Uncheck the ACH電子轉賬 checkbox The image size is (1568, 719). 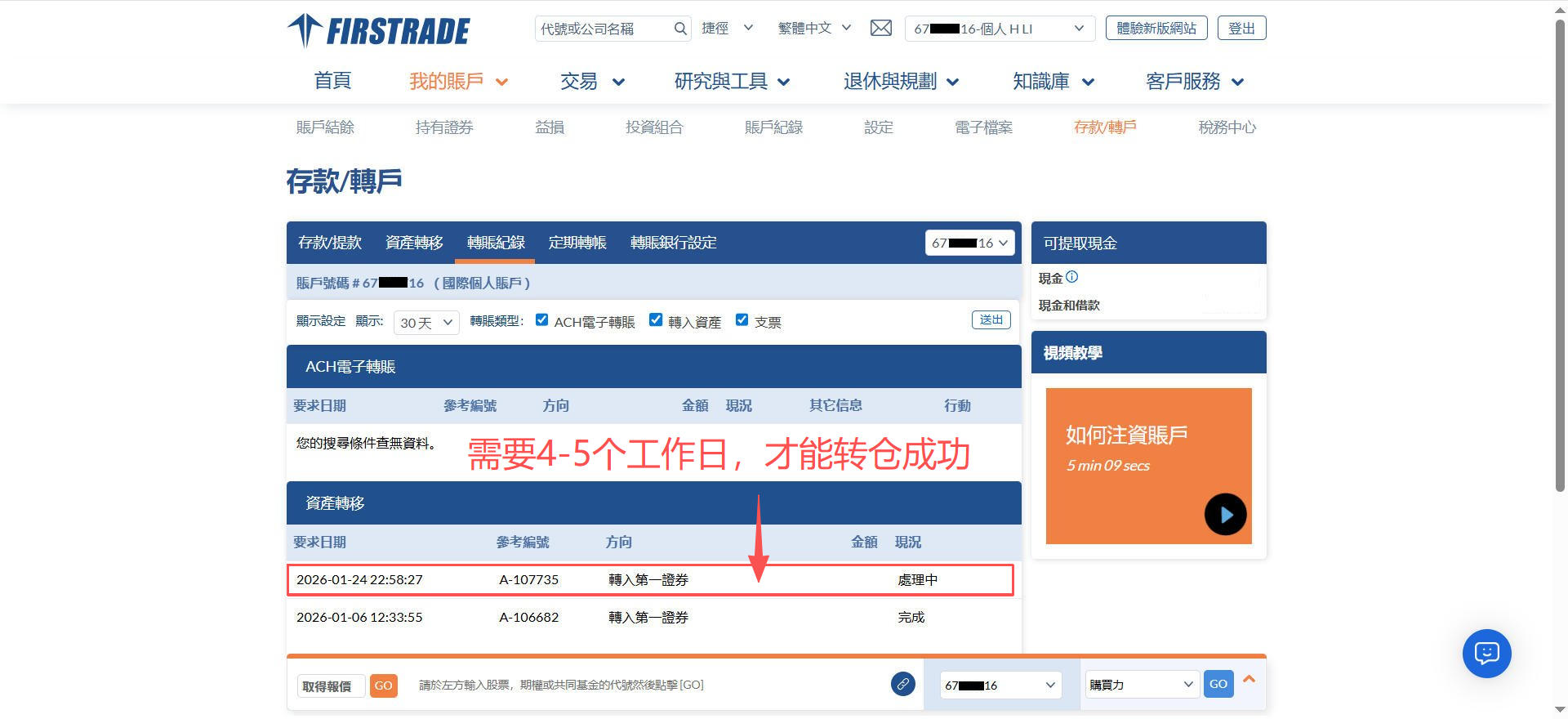tap(541, 320)
